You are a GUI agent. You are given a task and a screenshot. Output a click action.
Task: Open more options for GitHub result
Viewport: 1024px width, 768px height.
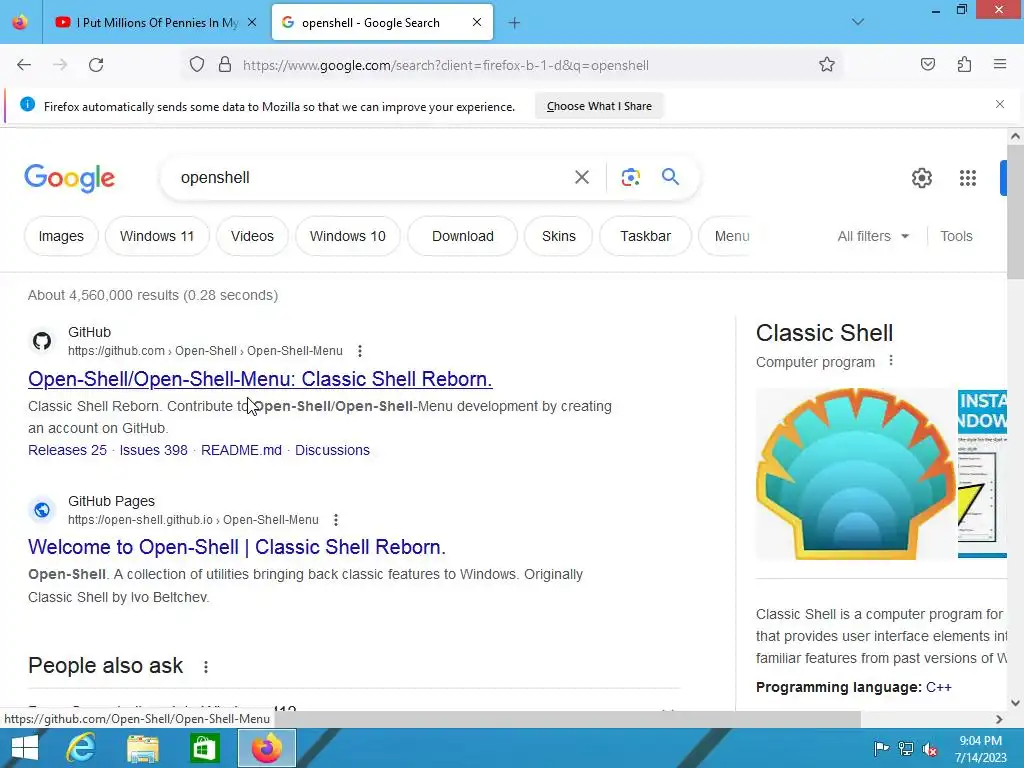click(x=359, y=351)
